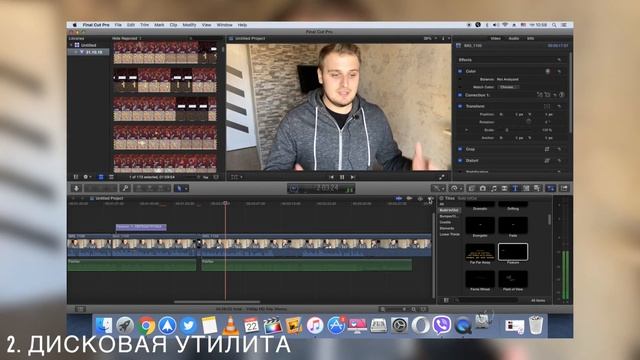640x360 pixels.
Task: Toggle timeline skimming button
Action: (x=399, y=198)
